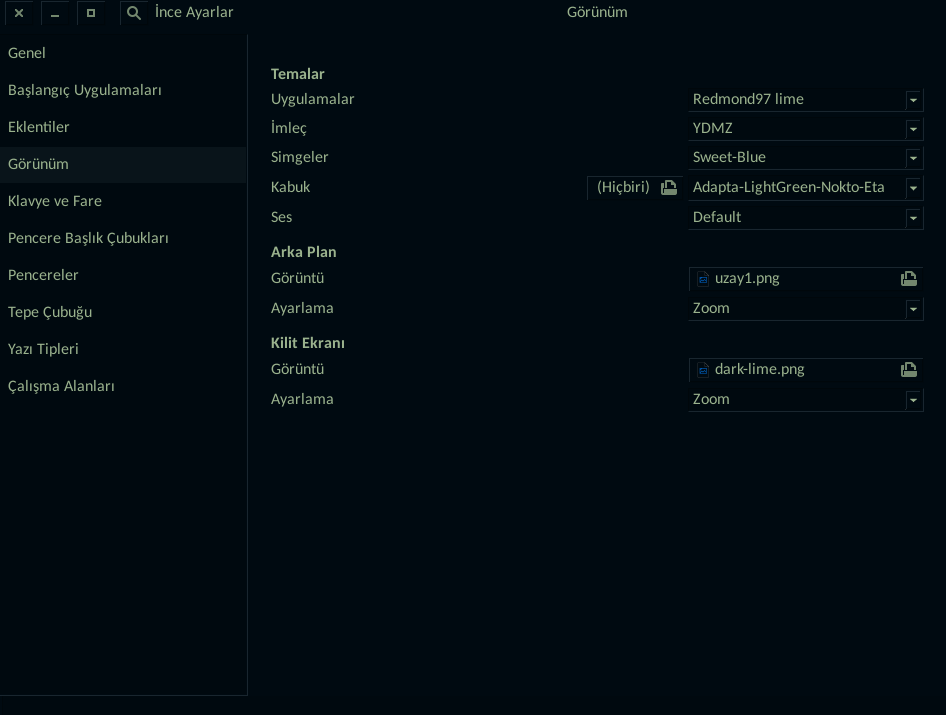Viewport: 946px width, 715px height.
Task: Close the İnce Ayarlar window
Action: (x=19, y=13)
